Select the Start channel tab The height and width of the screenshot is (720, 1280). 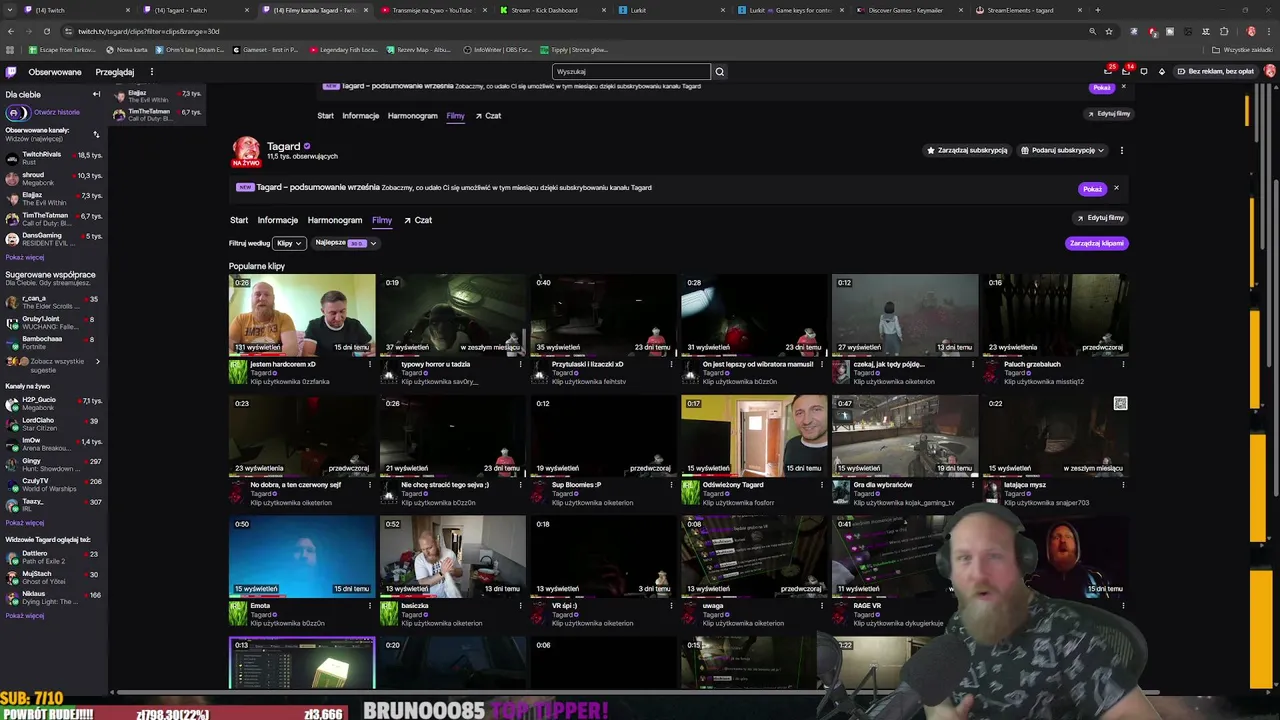[x=239, y=220]
